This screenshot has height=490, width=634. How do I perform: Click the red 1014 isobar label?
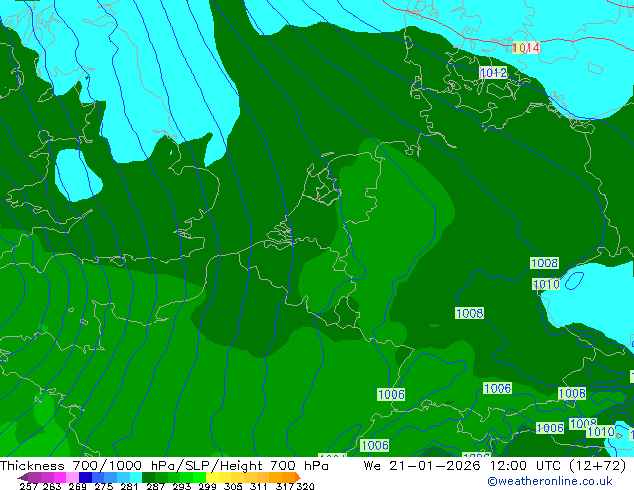[525, 48]
